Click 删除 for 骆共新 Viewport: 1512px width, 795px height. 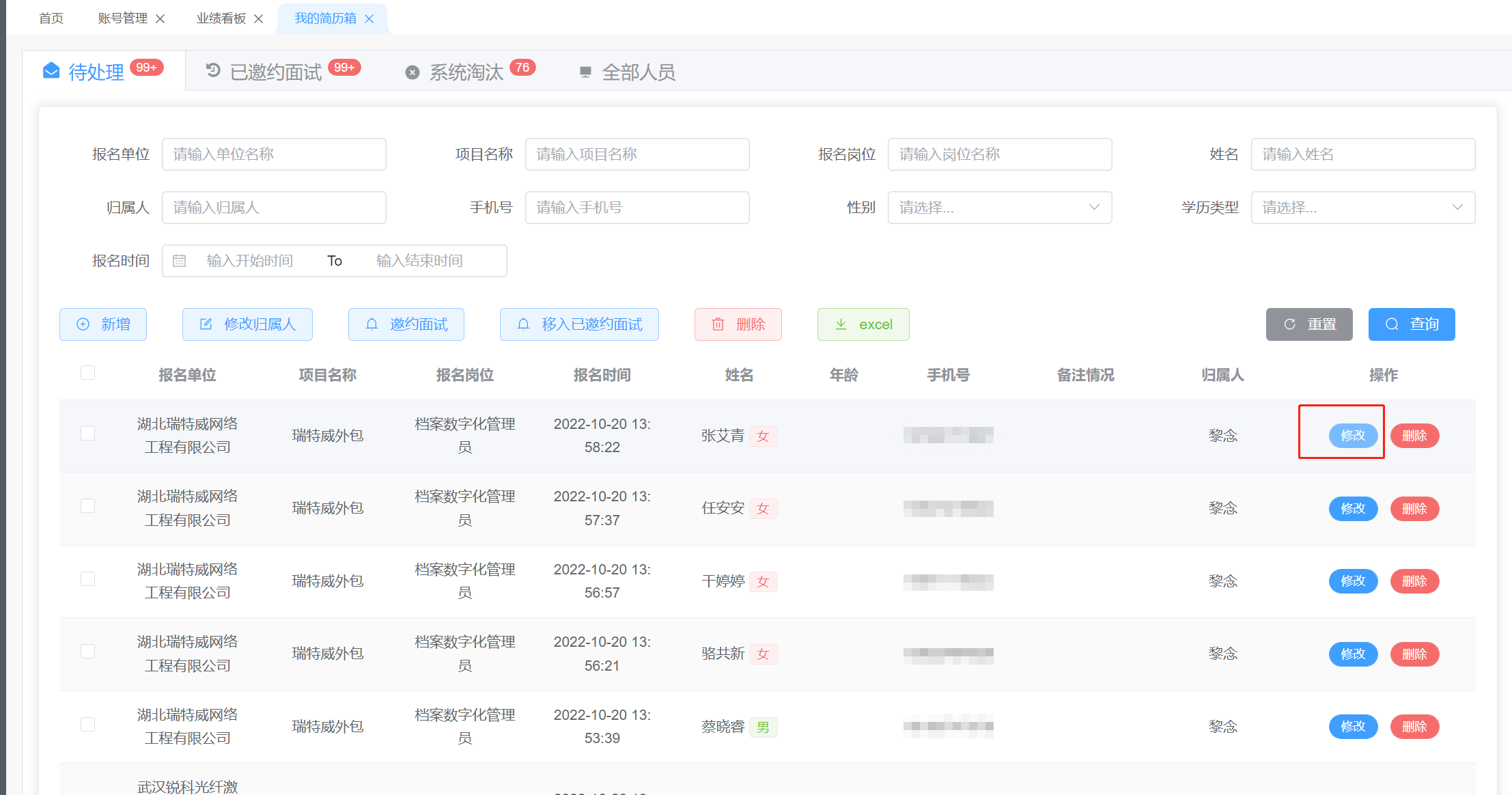tap(1414, 654)
